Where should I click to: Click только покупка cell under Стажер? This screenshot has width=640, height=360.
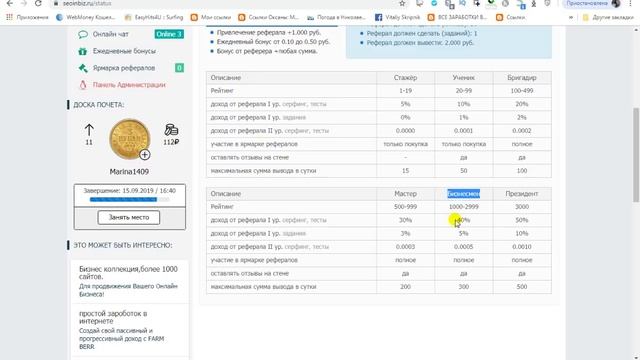pos(405,144)
